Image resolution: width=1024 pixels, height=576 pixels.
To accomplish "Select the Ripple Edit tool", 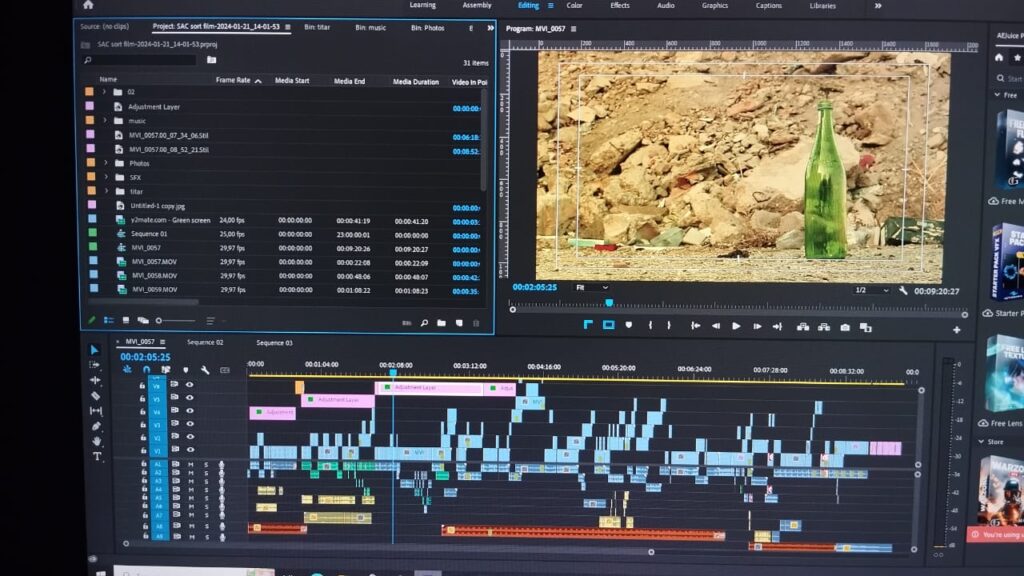I will (95, 380).
